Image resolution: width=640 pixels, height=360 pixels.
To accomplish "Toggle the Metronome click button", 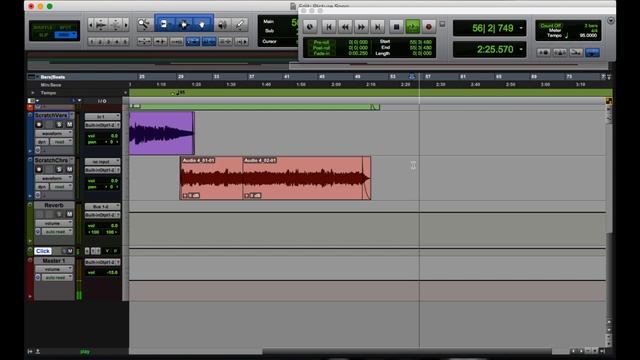I will [560, 52].
